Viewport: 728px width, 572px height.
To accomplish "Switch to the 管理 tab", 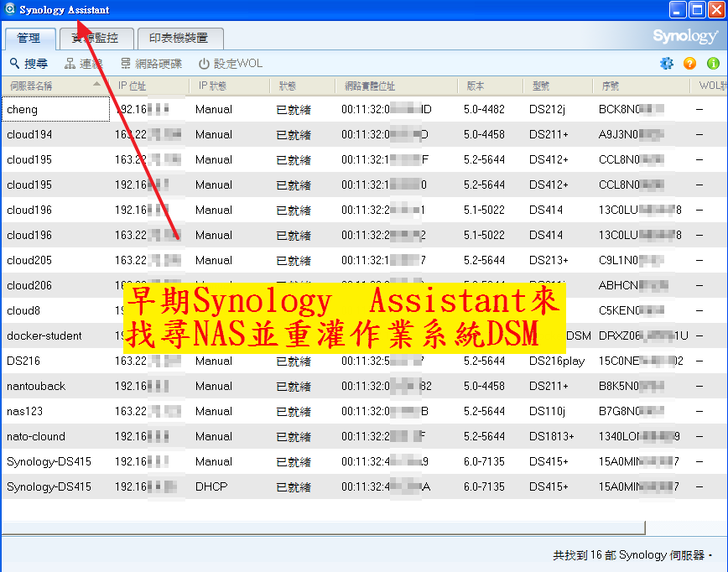I will [x=30, y=39].
